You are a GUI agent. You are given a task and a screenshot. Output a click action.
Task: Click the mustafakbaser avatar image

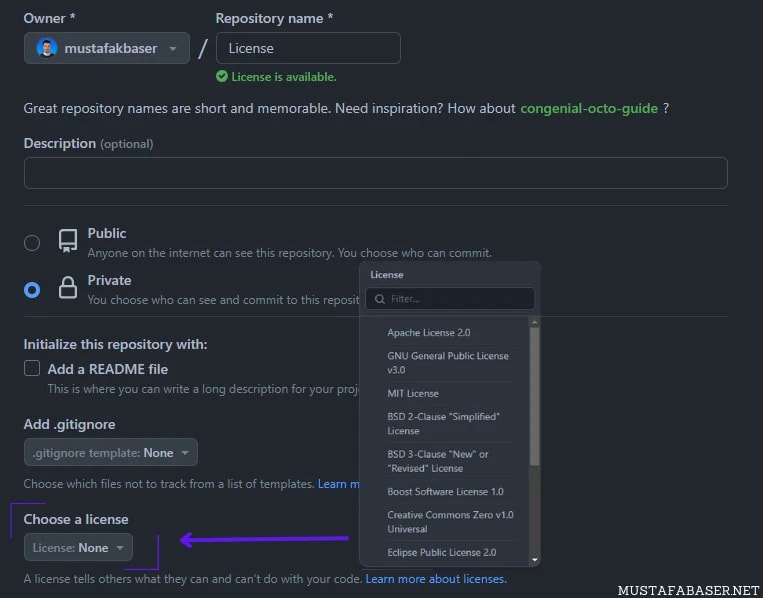click(47, 48)
